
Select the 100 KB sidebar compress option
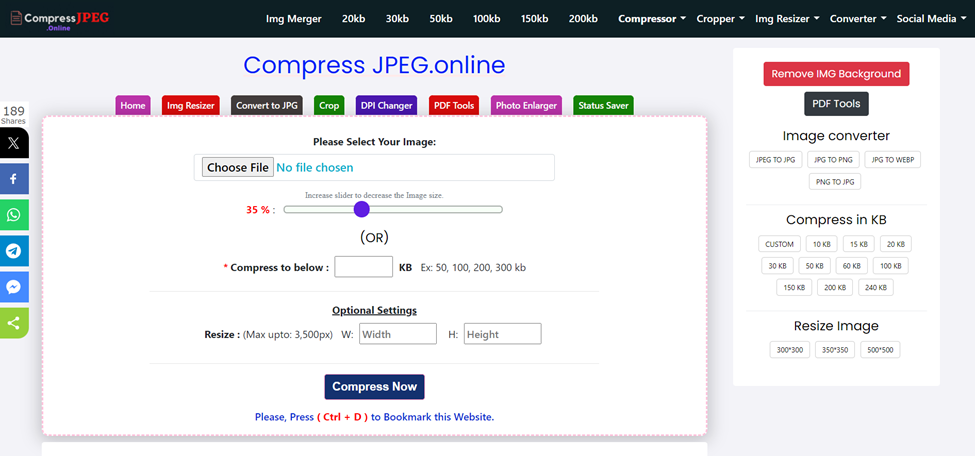890,266
